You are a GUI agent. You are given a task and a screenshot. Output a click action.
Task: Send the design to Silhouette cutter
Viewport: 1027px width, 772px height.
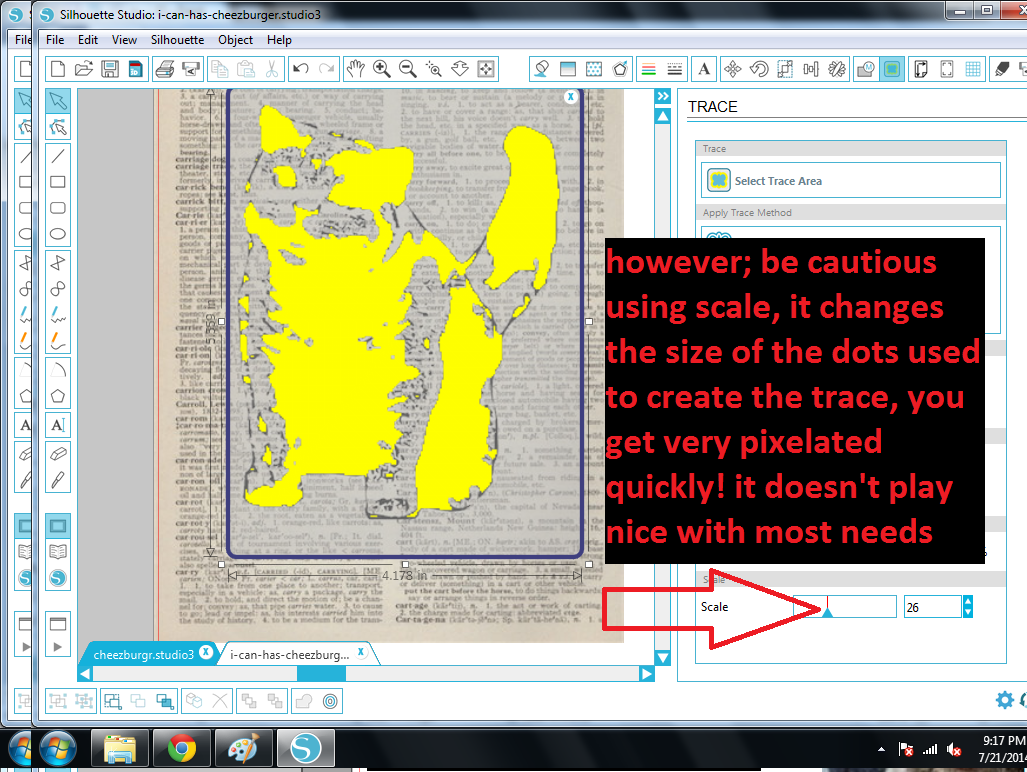coord(191,69)
